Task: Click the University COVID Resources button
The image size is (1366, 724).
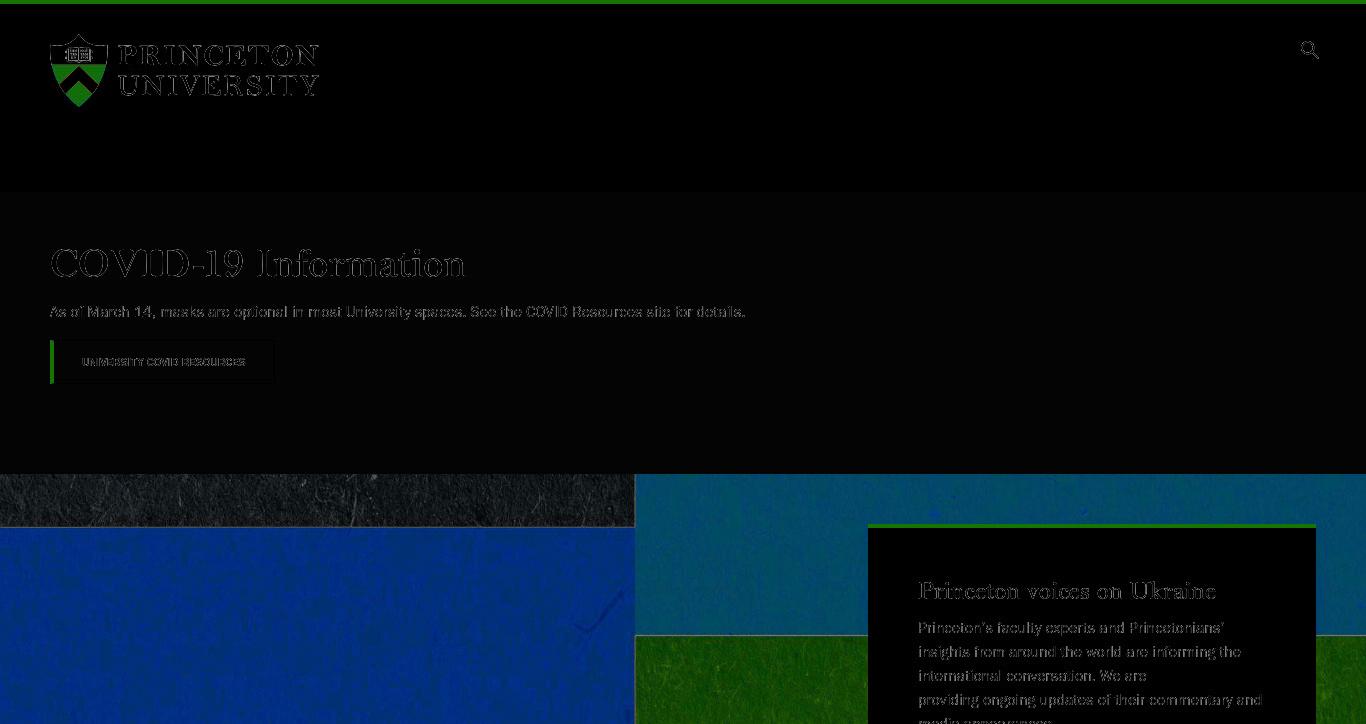Action: tap(162, 362)
